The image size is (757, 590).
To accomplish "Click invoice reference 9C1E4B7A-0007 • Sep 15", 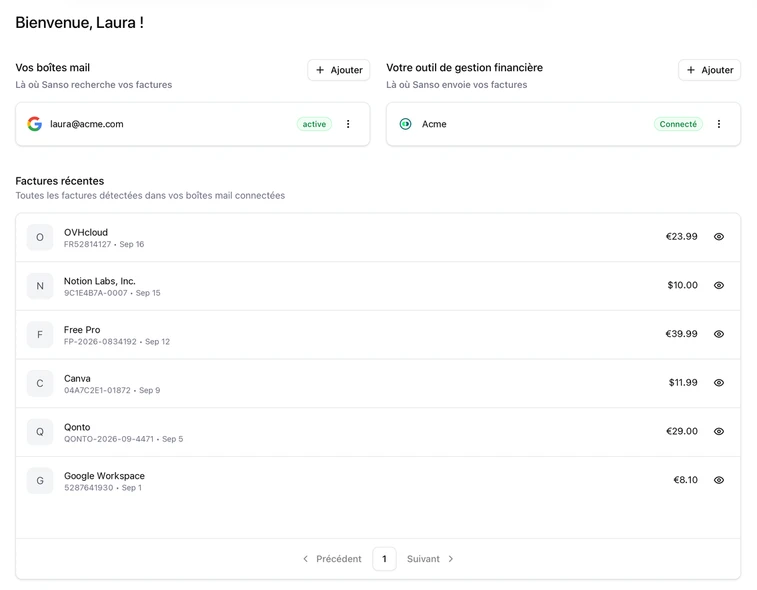I will [x=112, y=293].
